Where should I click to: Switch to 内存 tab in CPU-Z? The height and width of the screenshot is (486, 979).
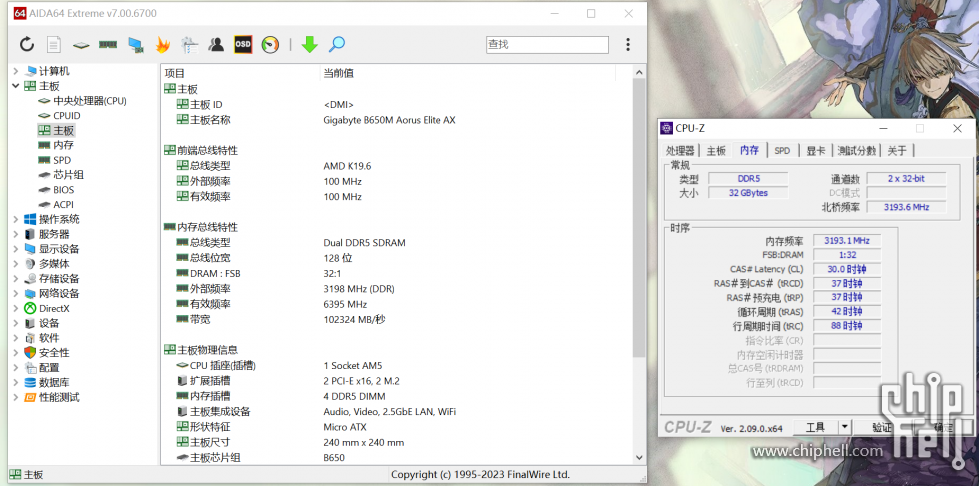pos(749,150)
